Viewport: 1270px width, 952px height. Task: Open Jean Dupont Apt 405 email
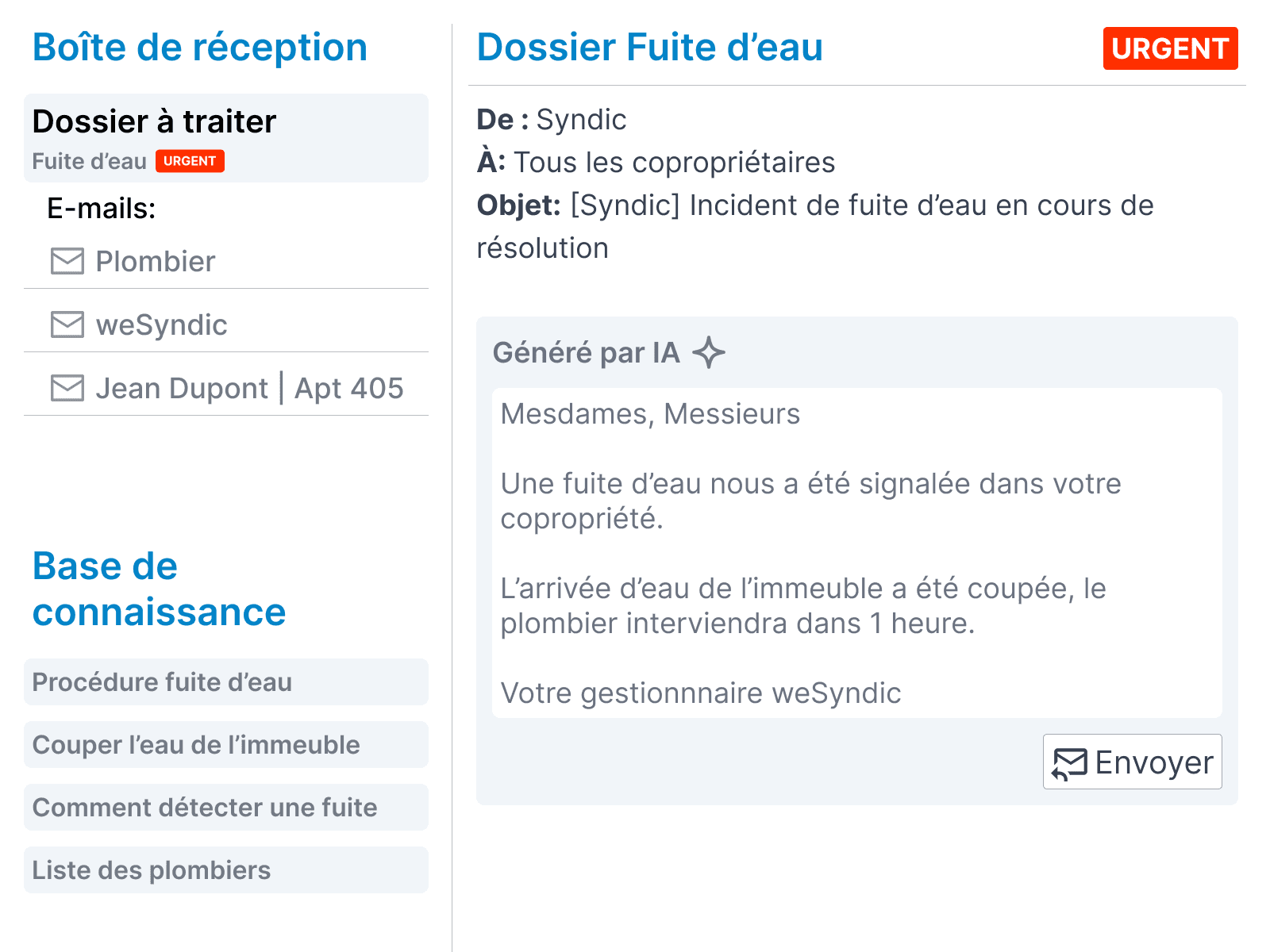coord(226,388)
